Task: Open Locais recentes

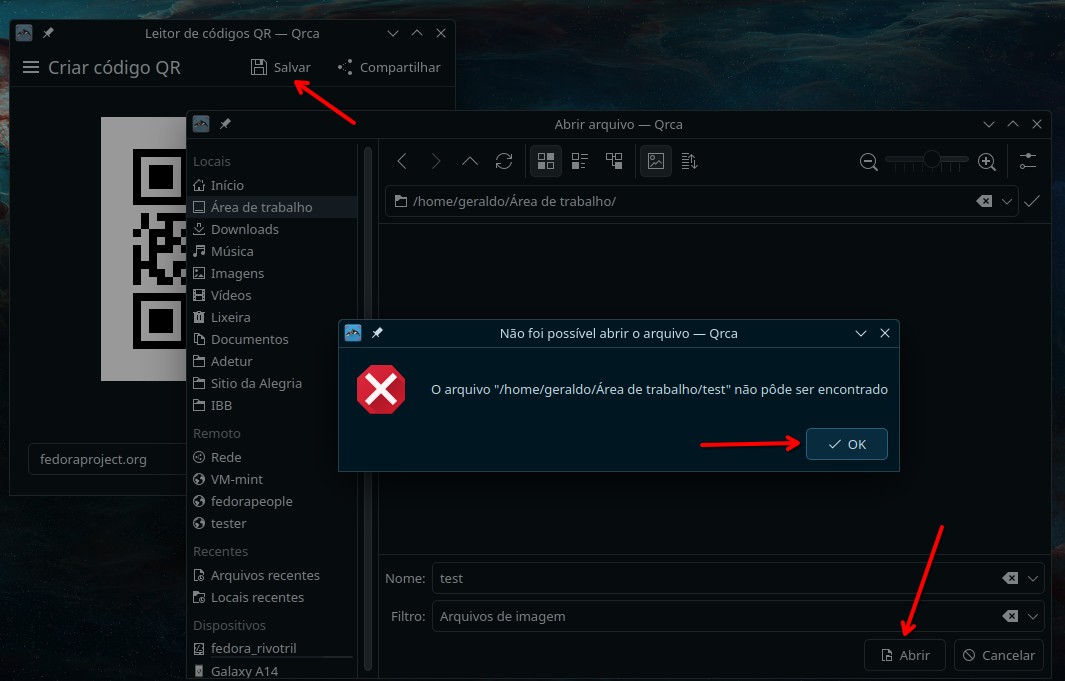Action: coord(272,597)
